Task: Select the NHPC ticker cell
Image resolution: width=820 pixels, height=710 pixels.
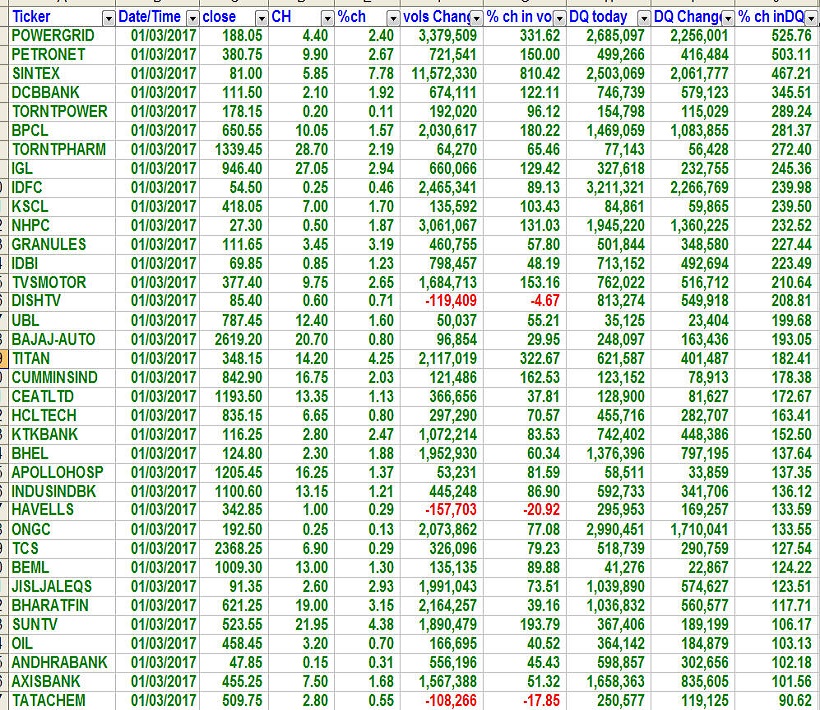Action: pos(62,225)
